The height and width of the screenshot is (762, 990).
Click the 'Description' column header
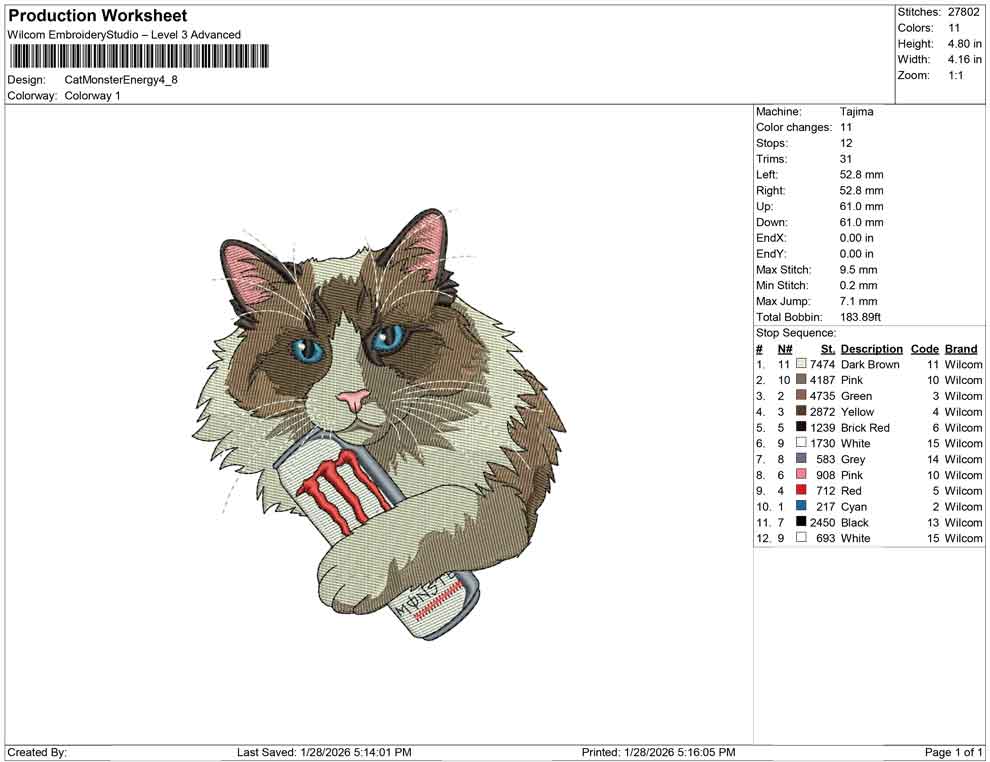coord(872,348)
